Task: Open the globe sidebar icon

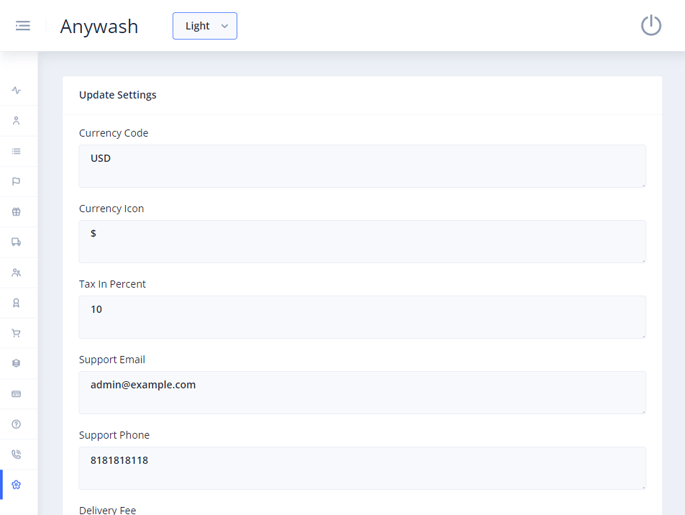Action: coord(16,212)
